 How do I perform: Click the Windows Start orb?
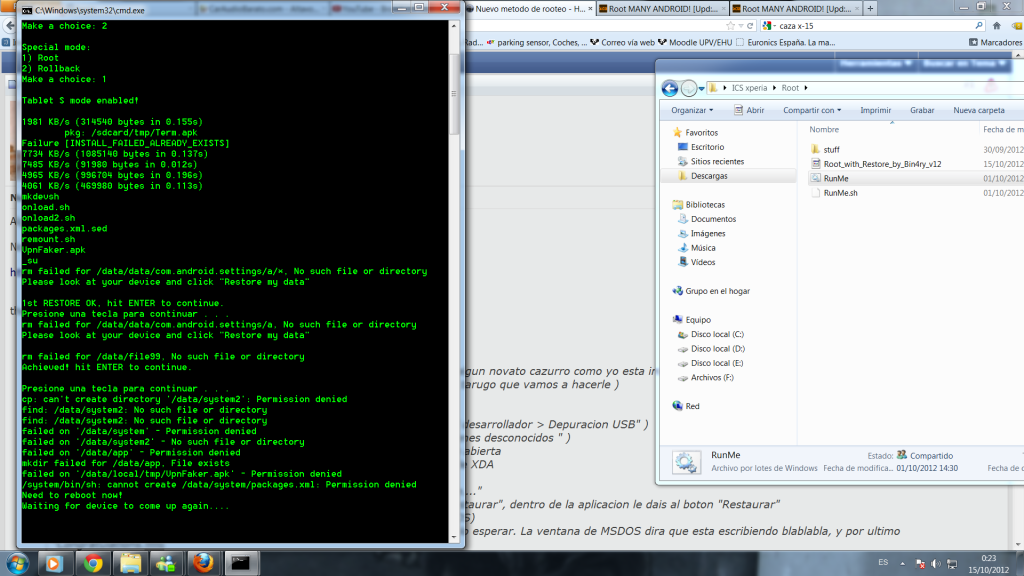click(18, 562)
